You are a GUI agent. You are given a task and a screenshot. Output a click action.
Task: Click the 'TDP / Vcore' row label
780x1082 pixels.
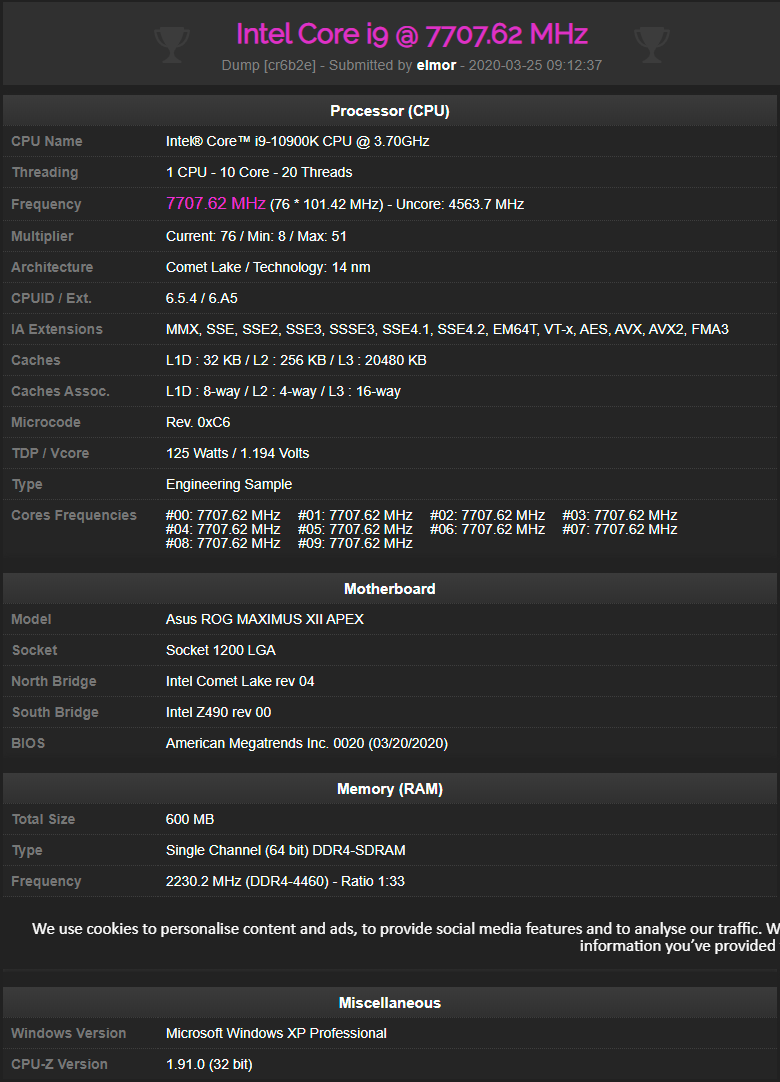50,453
